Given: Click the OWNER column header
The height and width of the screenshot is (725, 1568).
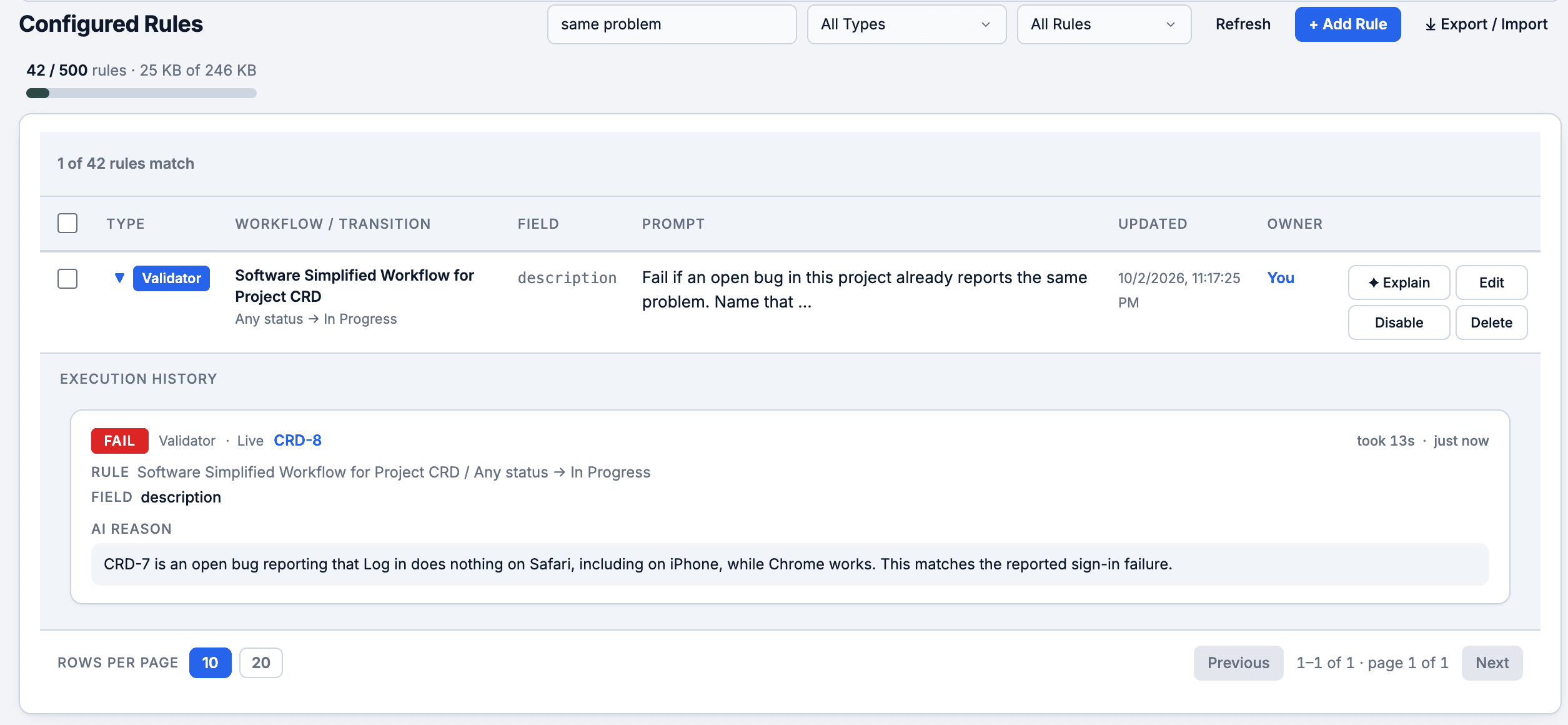Looking at the screenshot, I should (x=1294, y=224).
